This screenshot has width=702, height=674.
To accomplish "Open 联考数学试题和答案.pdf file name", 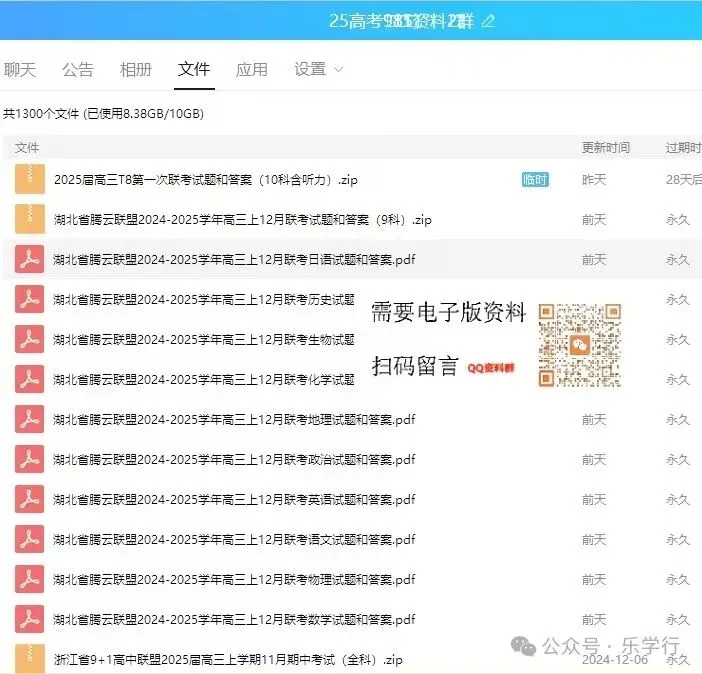I will click(x=234, y=619).
